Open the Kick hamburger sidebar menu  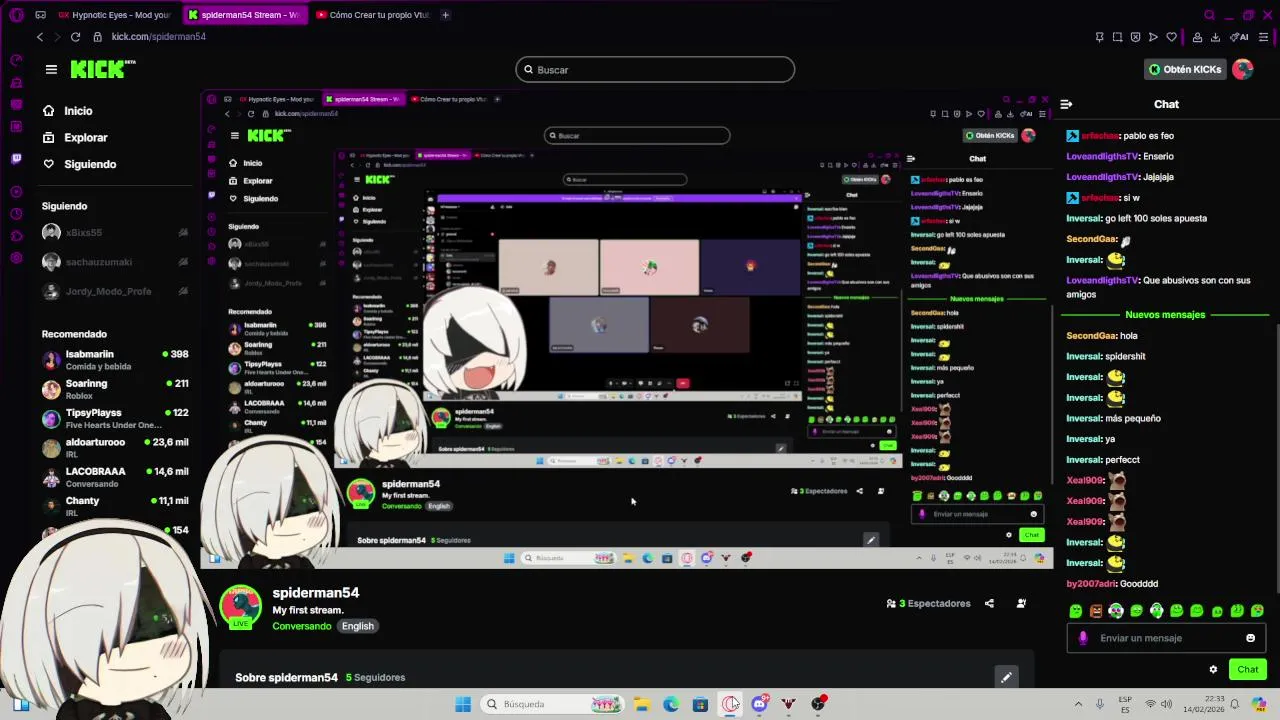(x=51, y=69)
